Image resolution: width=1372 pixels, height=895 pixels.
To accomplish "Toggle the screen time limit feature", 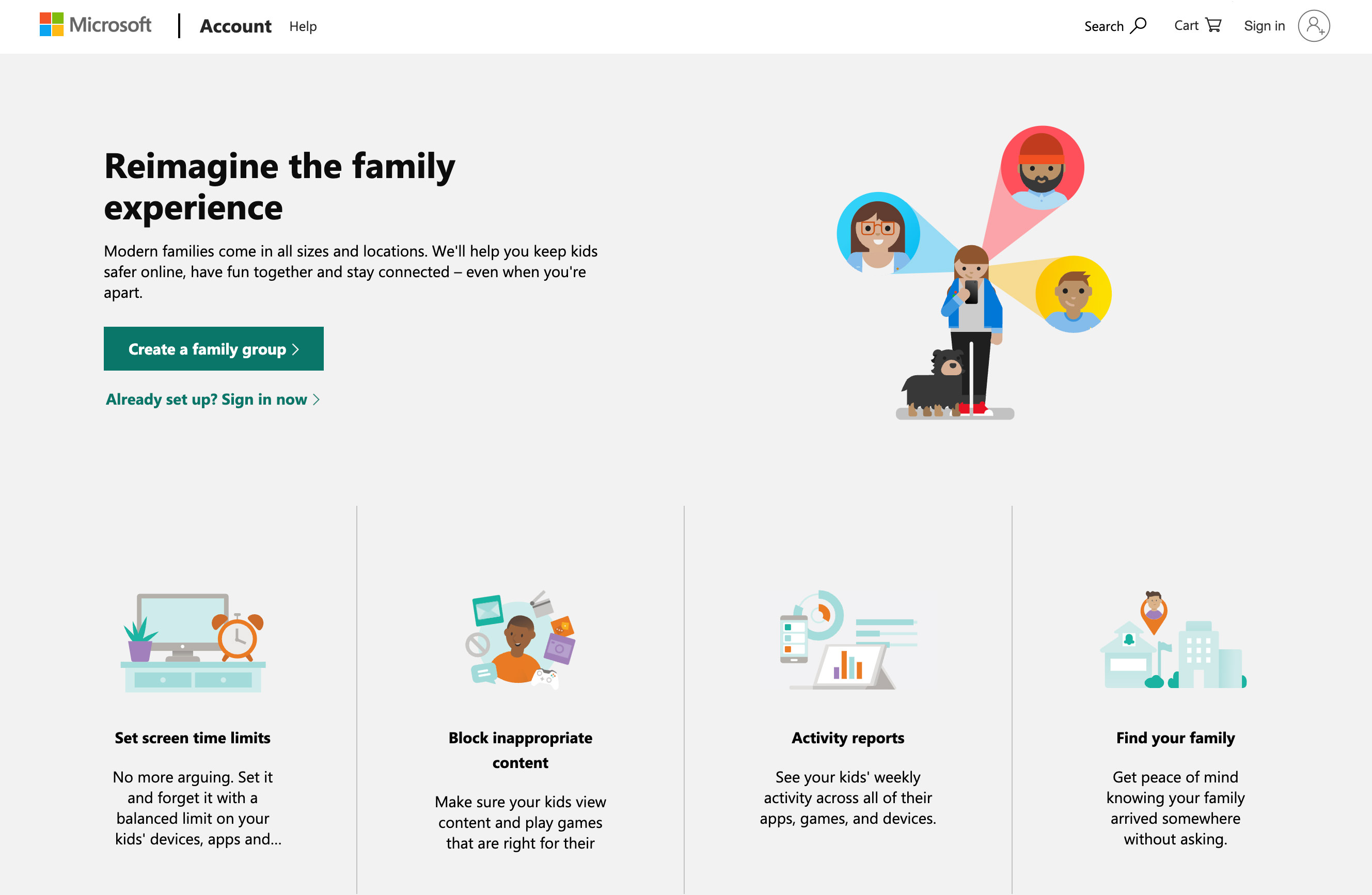I will point(192,738).
